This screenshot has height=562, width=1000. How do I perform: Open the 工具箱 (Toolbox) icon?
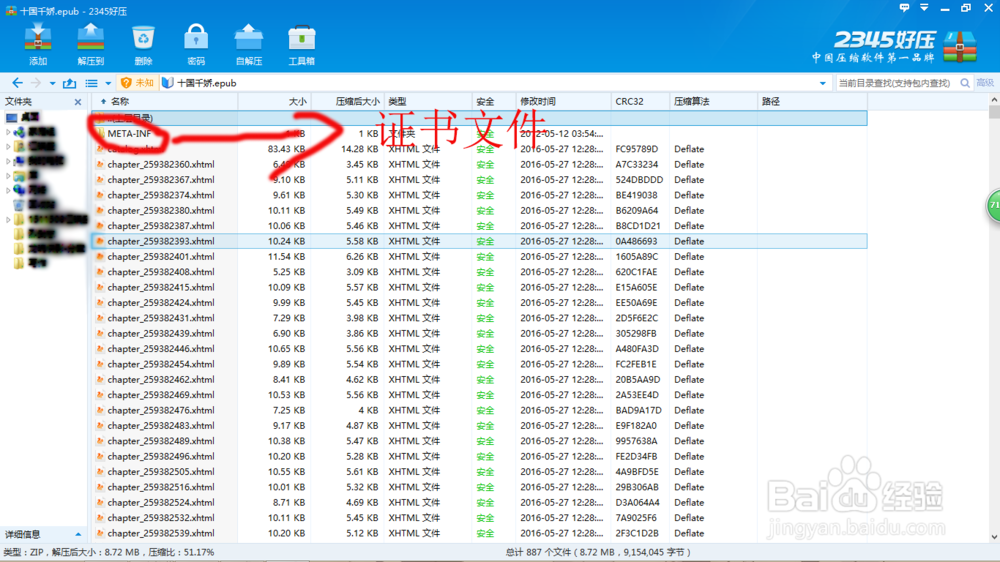[302, 43]
